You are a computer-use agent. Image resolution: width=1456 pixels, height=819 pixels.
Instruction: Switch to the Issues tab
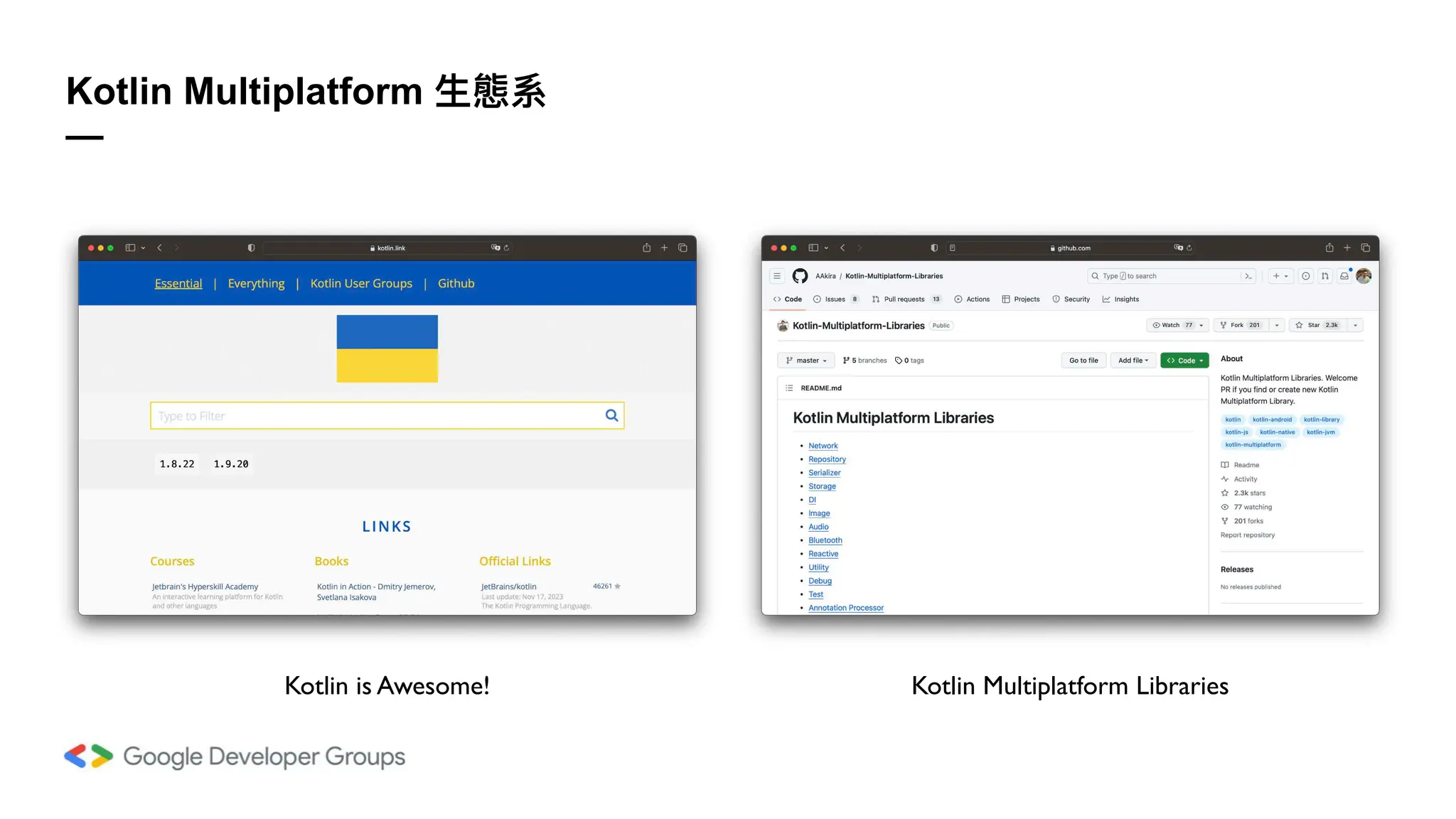(835, 299)
